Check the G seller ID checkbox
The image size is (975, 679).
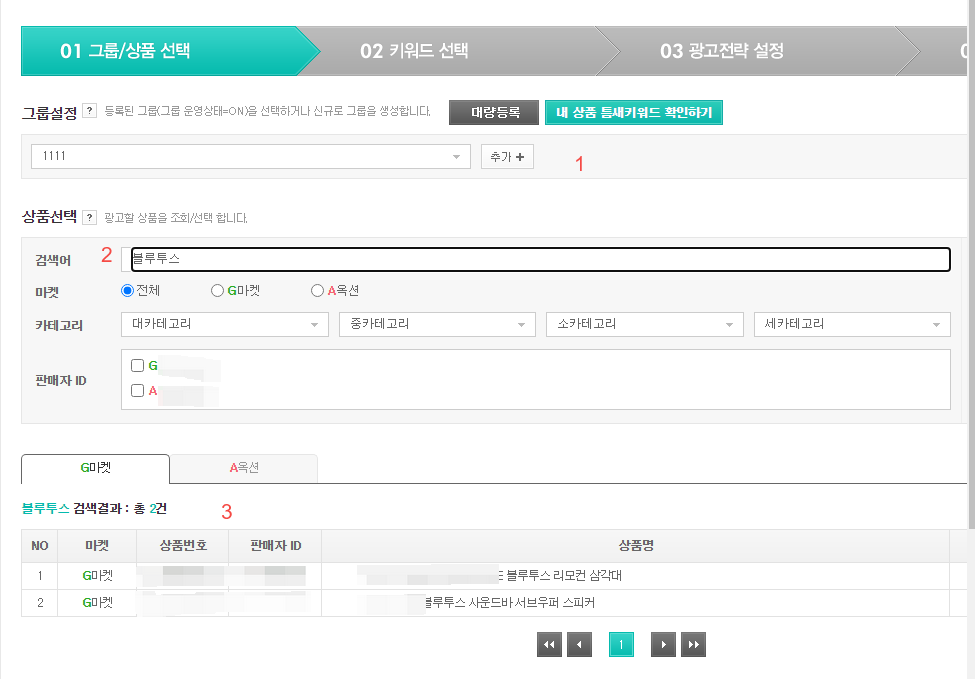click(x=137, y=366)
